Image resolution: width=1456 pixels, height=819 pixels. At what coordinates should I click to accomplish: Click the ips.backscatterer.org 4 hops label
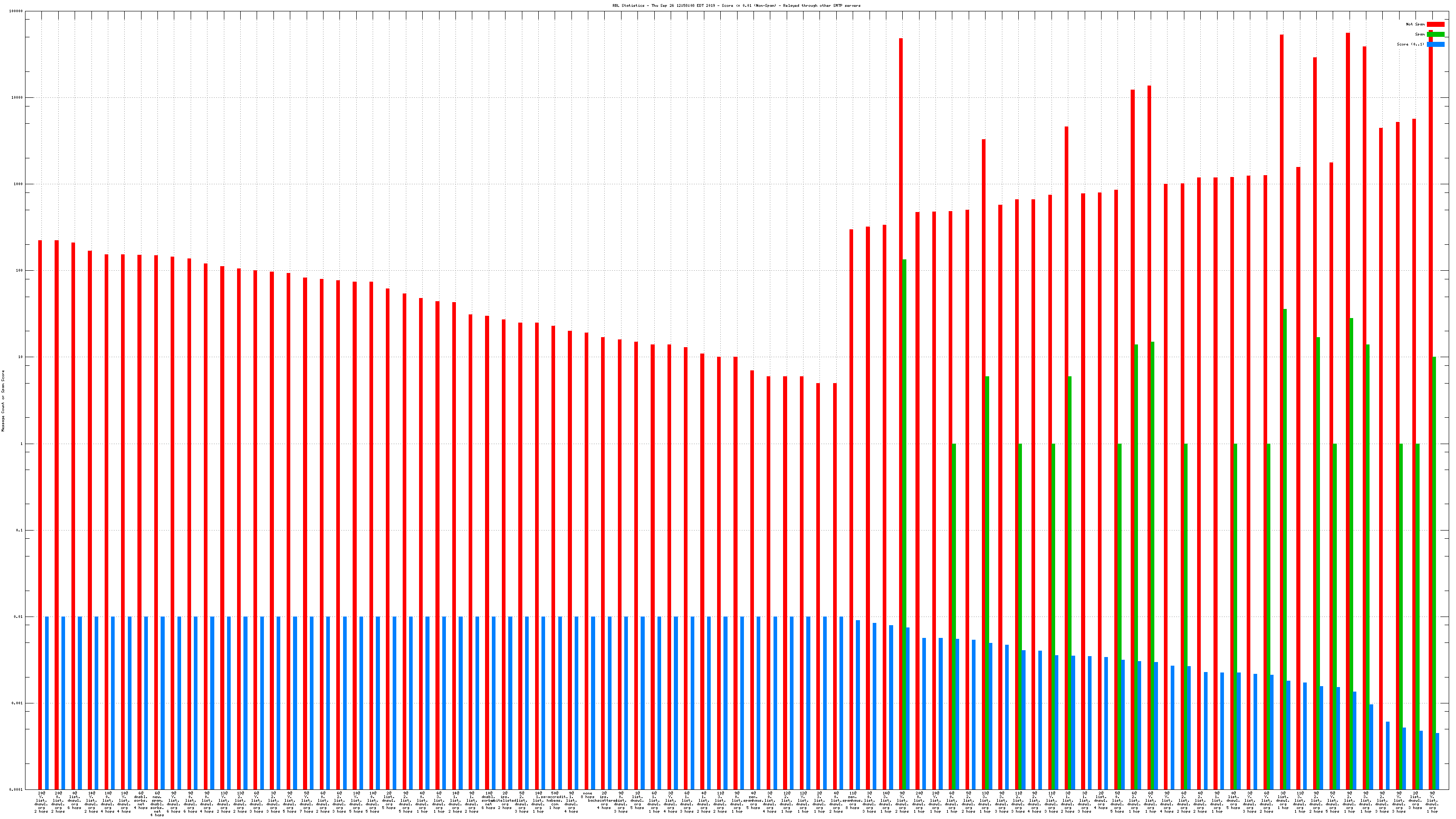[603, 800]
